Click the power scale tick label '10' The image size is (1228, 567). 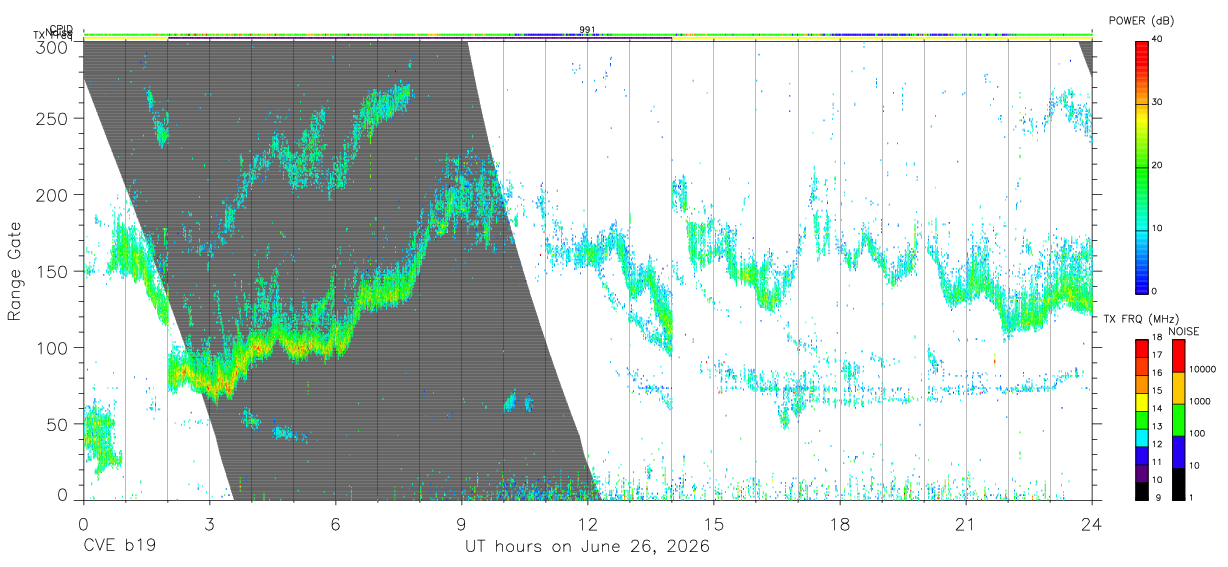coord(1158,229)
